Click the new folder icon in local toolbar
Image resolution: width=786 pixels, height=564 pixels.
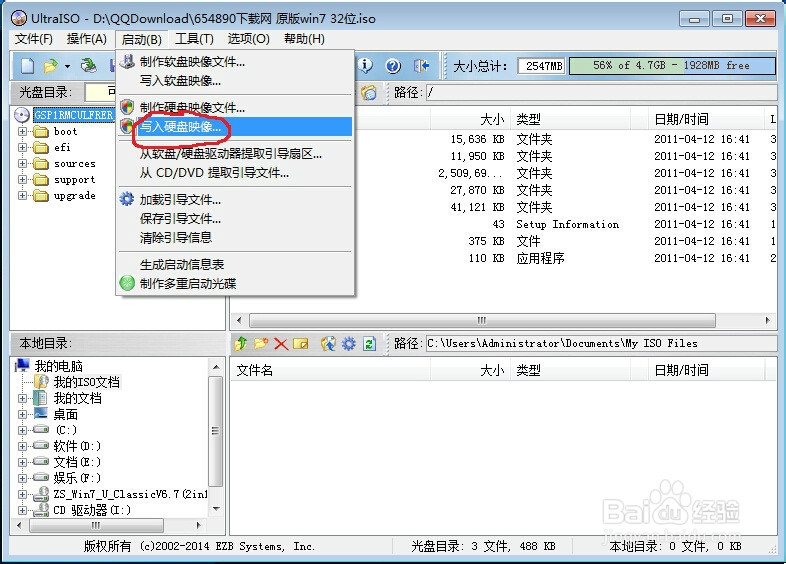coord(261,343)
